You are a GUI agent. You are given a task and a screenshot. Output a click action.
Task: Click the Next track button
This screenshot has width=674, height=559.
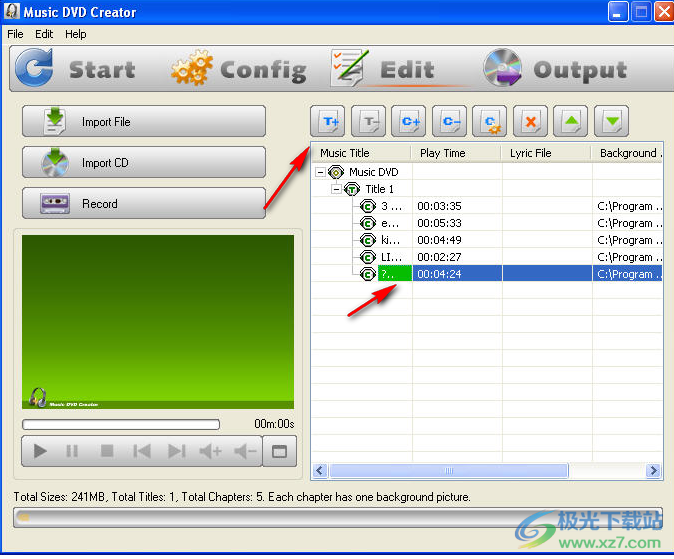tap(177, 451)
